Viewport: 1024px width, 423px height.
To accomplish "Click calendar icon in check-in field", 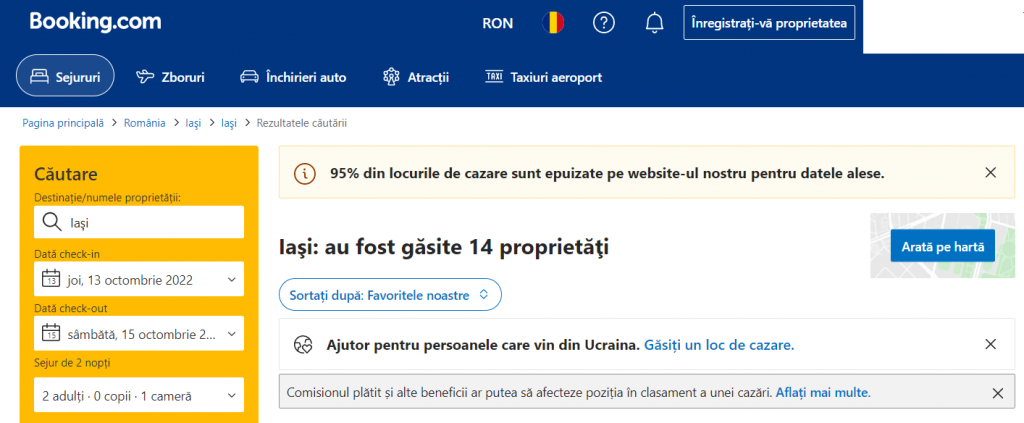I will [x=50, y=279].
